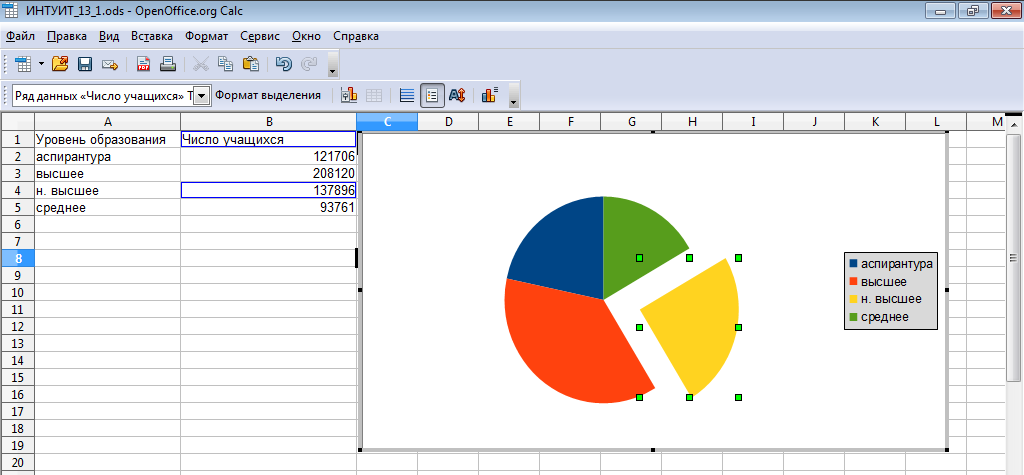Image resolution: width=1024 pixels, height=475 pixels.
Task: Toggle legend on/off icon
Action: click(432, 95)
